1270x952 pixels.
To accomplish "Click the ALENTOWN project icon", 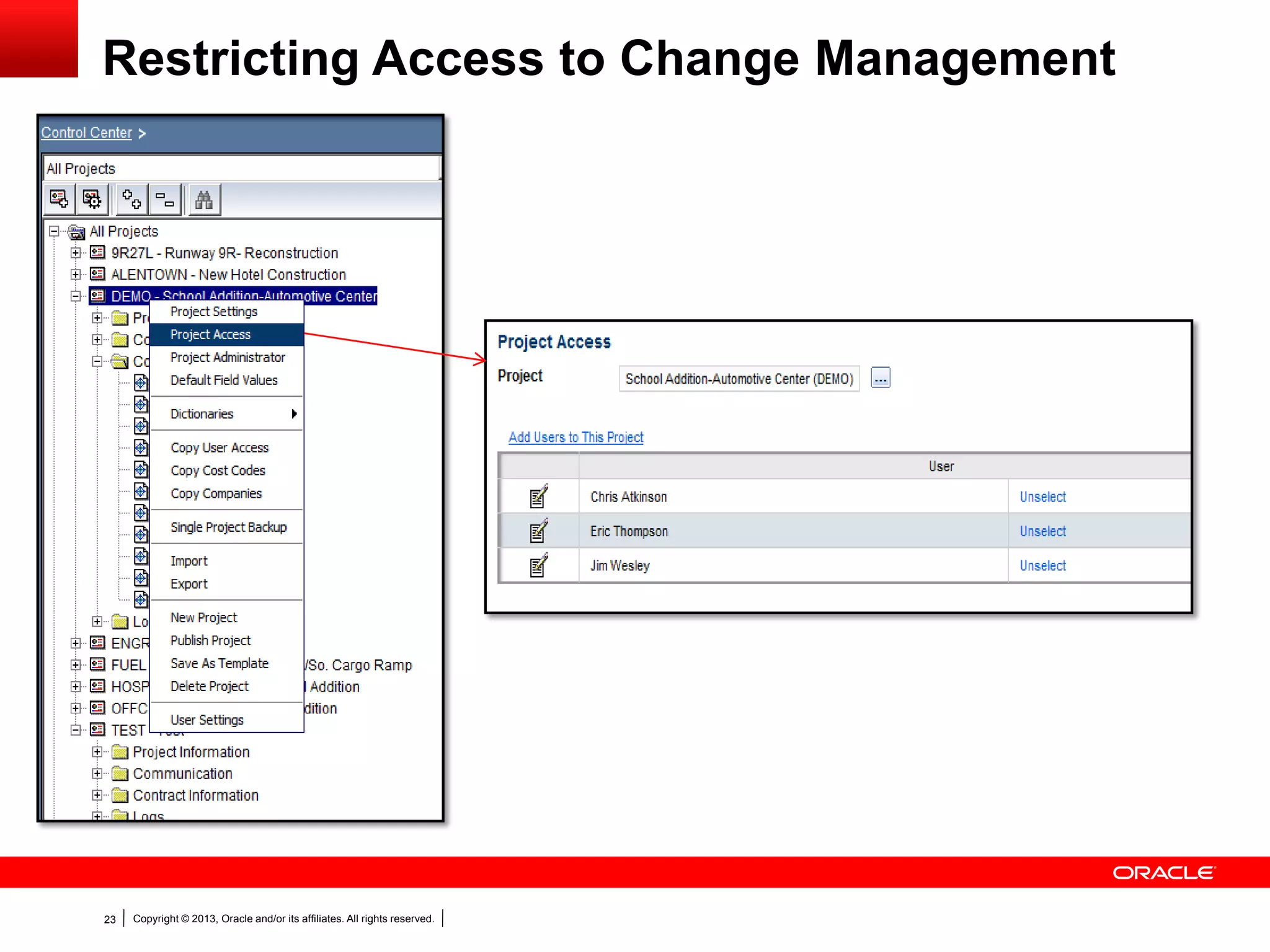I will 97,274.
